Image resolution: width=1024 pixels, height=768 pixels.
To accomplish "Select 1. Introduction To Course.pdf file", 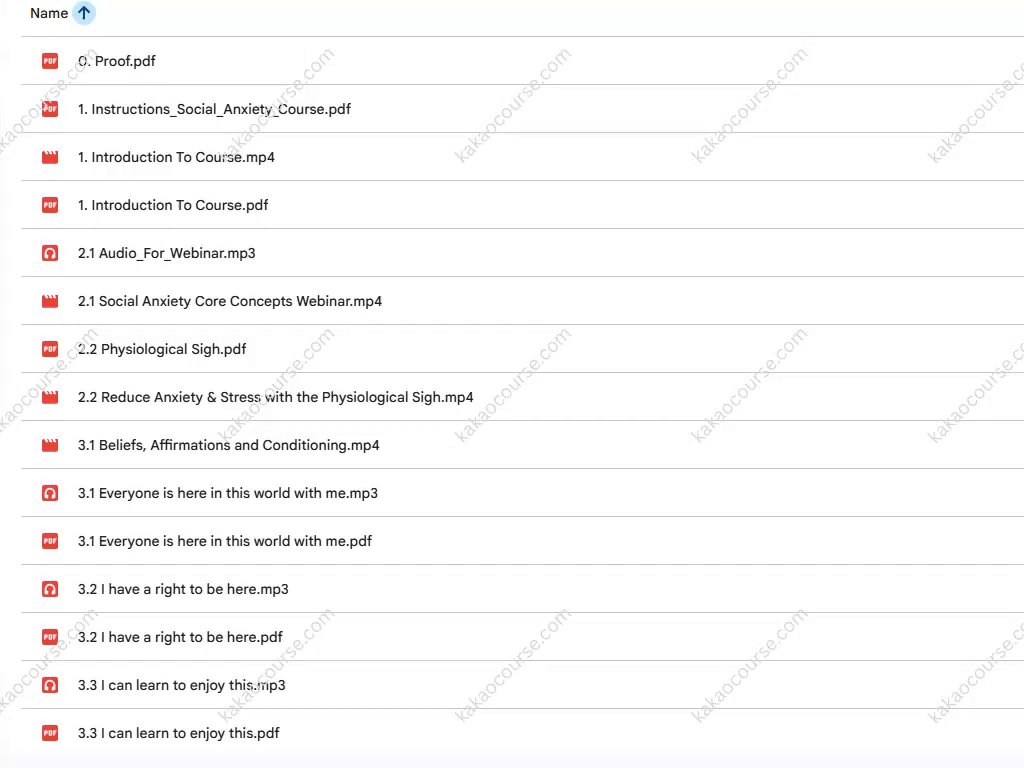I will [x=173, y=205].
